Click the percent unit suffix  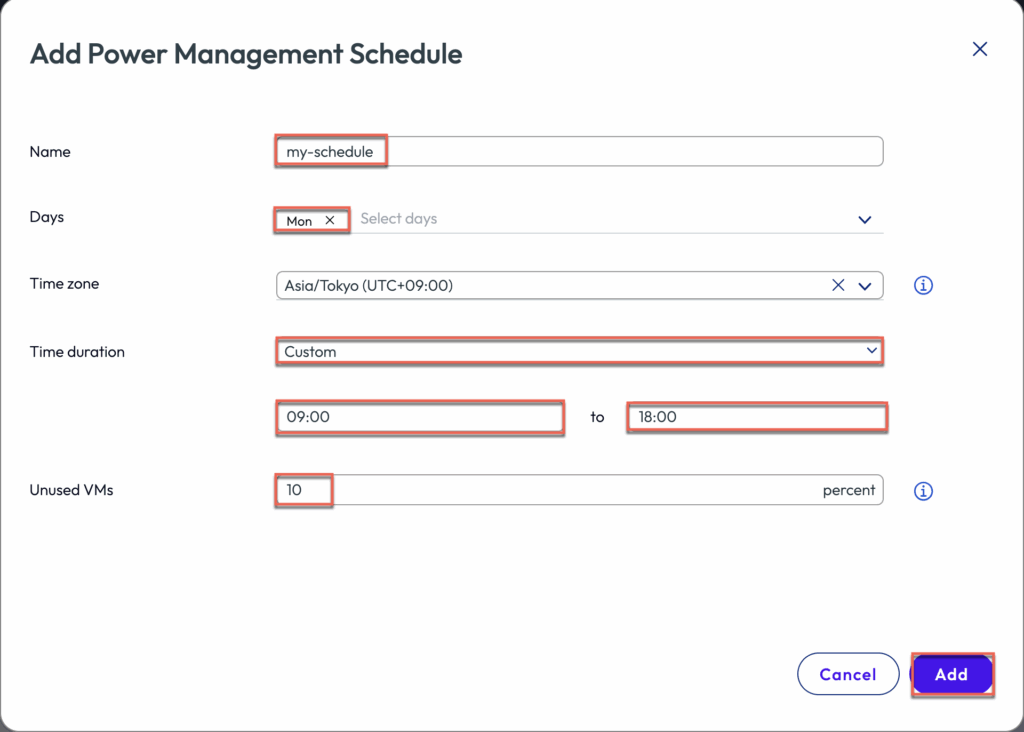pos(848,491)
